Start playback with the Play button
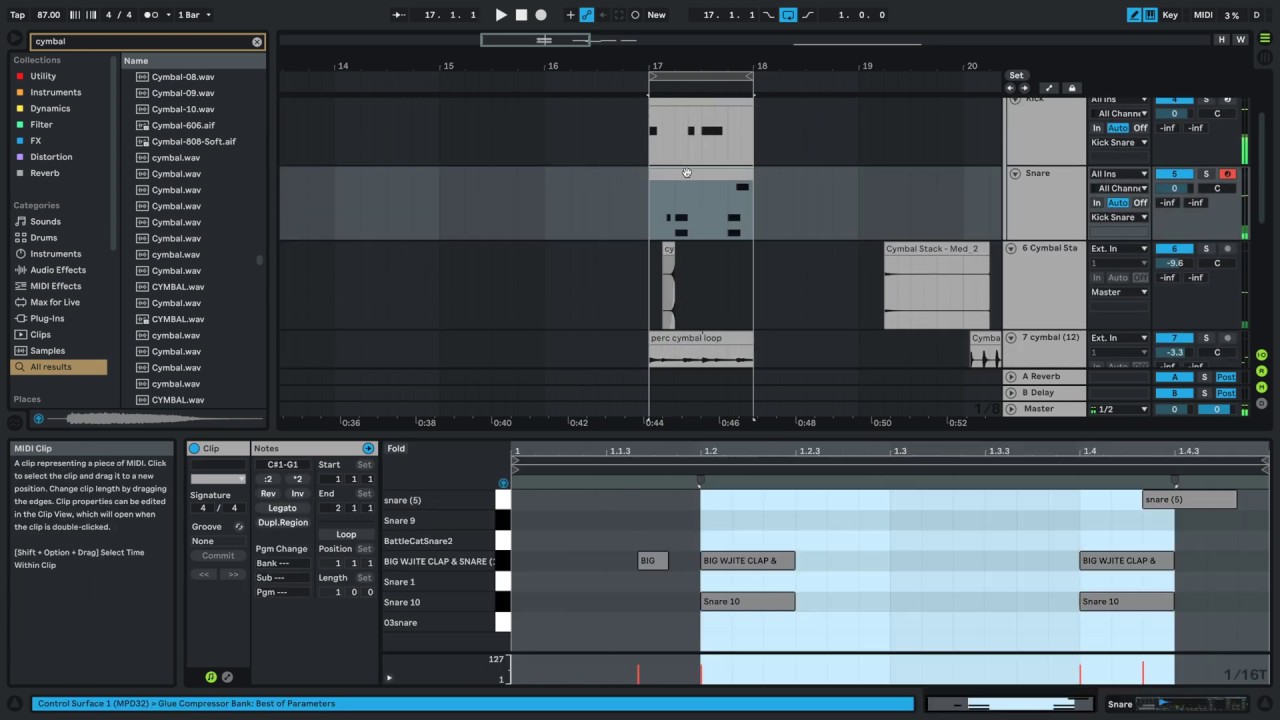The width and height of the screenshot is (1280, 720). [x=501, y=15]
